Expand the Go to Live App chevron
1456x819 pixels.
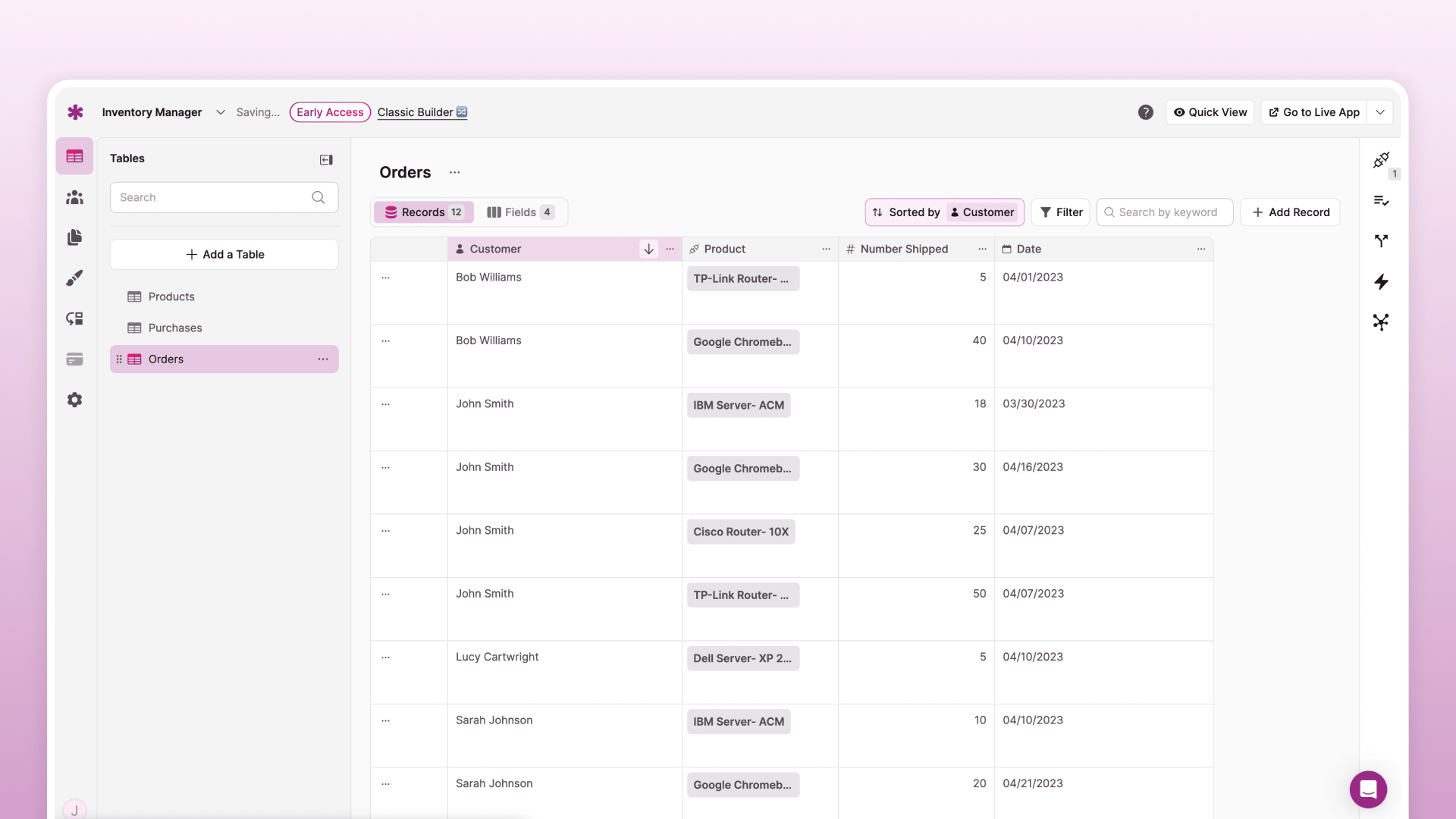point(1380,112)
